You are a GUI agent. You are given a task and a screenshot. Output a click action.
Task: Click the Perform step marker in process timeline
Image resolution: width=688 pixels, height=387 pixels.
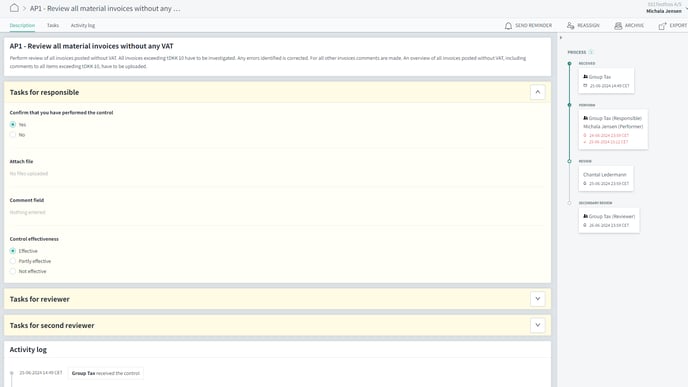tap(570, 105)
